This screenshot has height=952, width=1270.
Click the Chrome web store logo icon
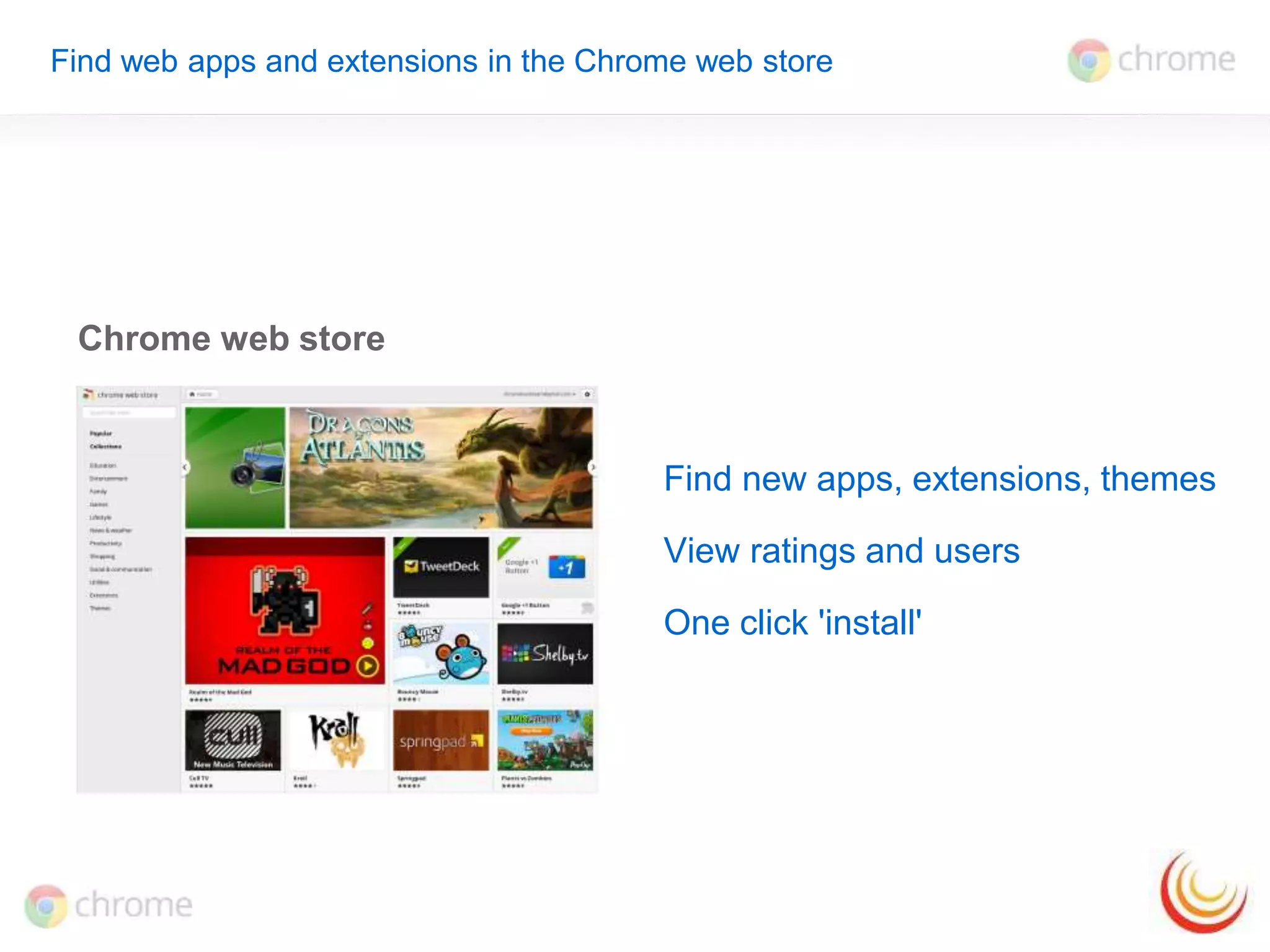[x=88, y=394]
